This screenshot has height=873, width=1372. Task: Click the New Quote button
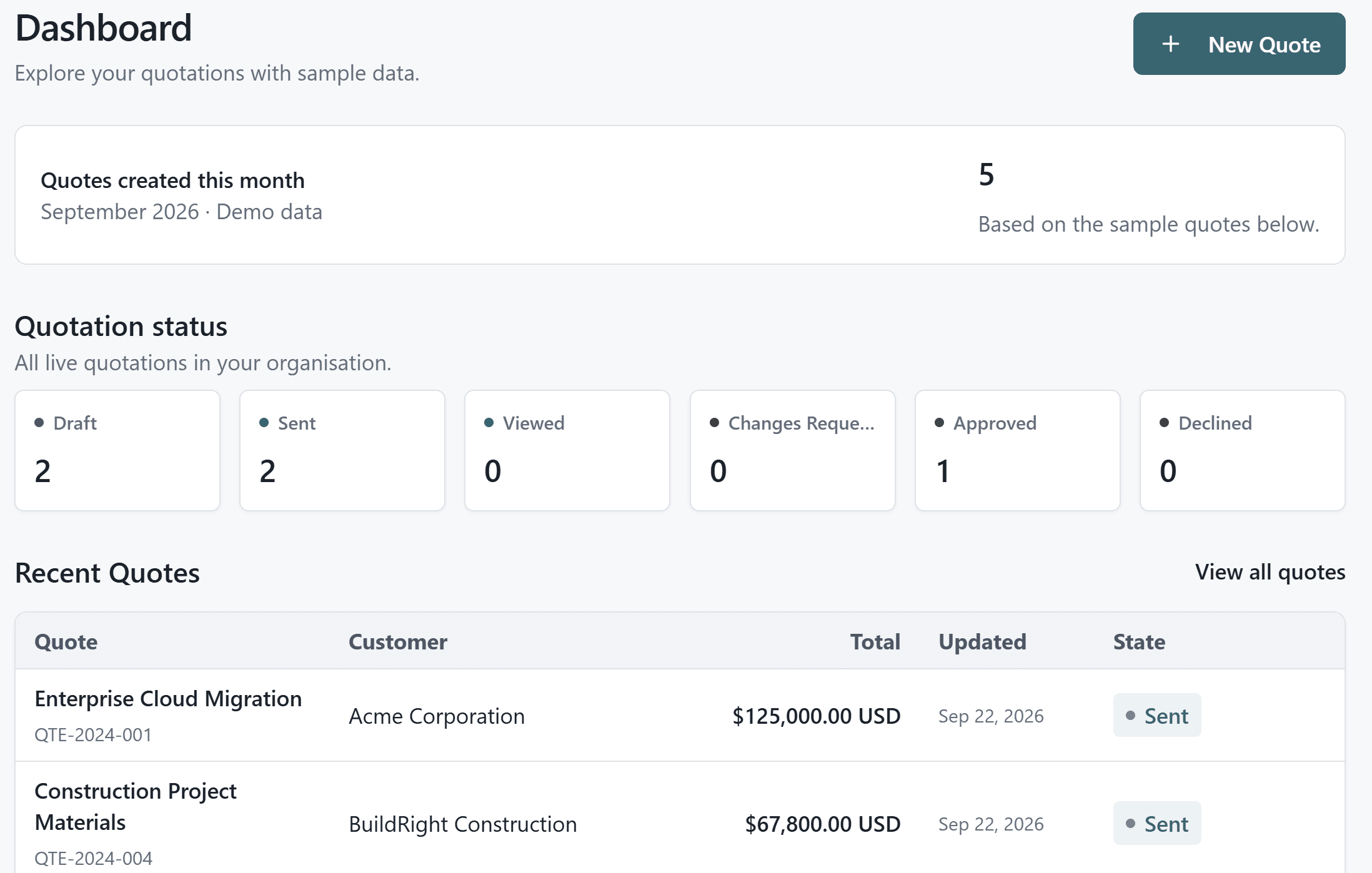1239,44
